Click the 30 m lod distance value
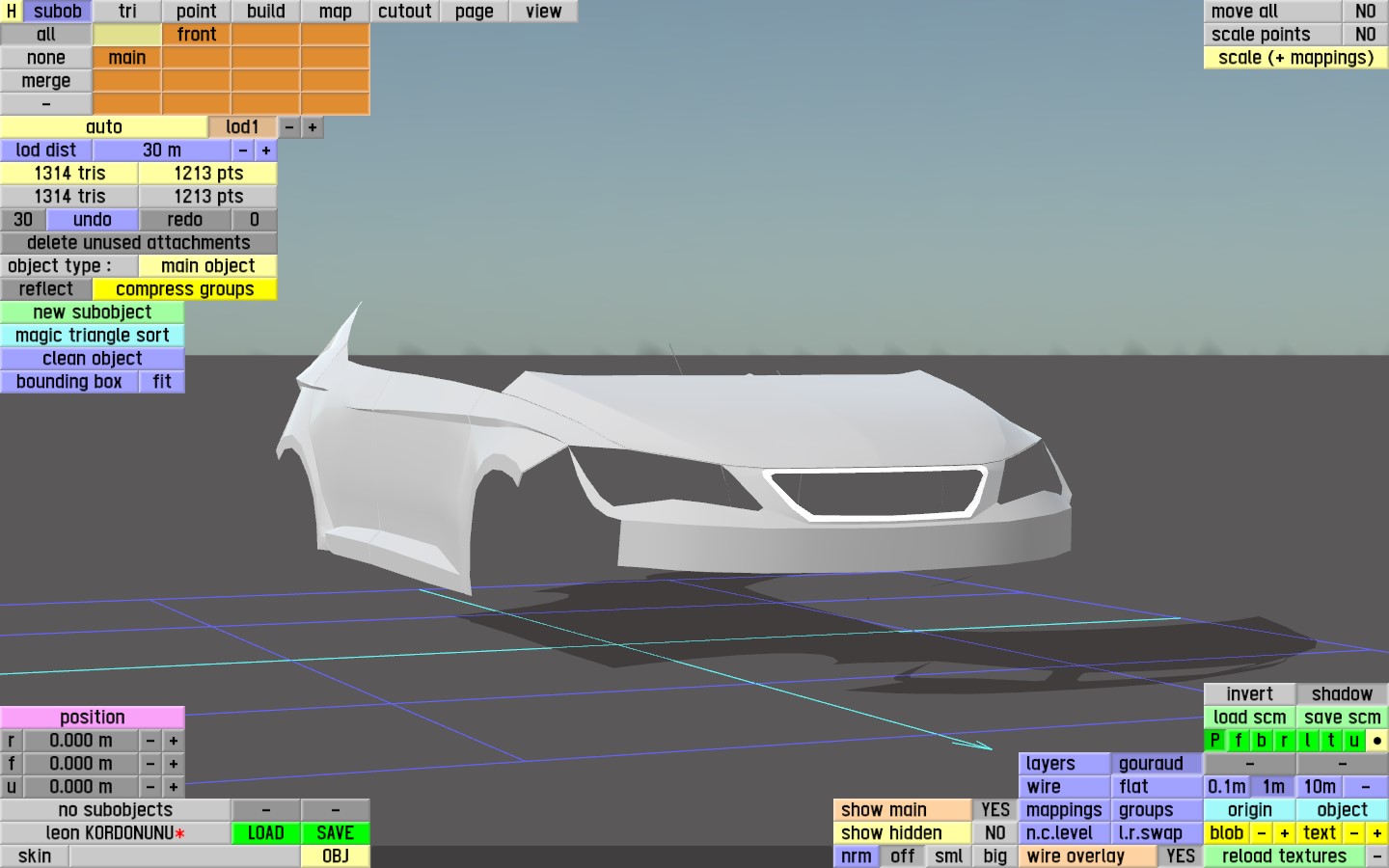The width and height of the screenshot is (1389, 868). (162, 150)
